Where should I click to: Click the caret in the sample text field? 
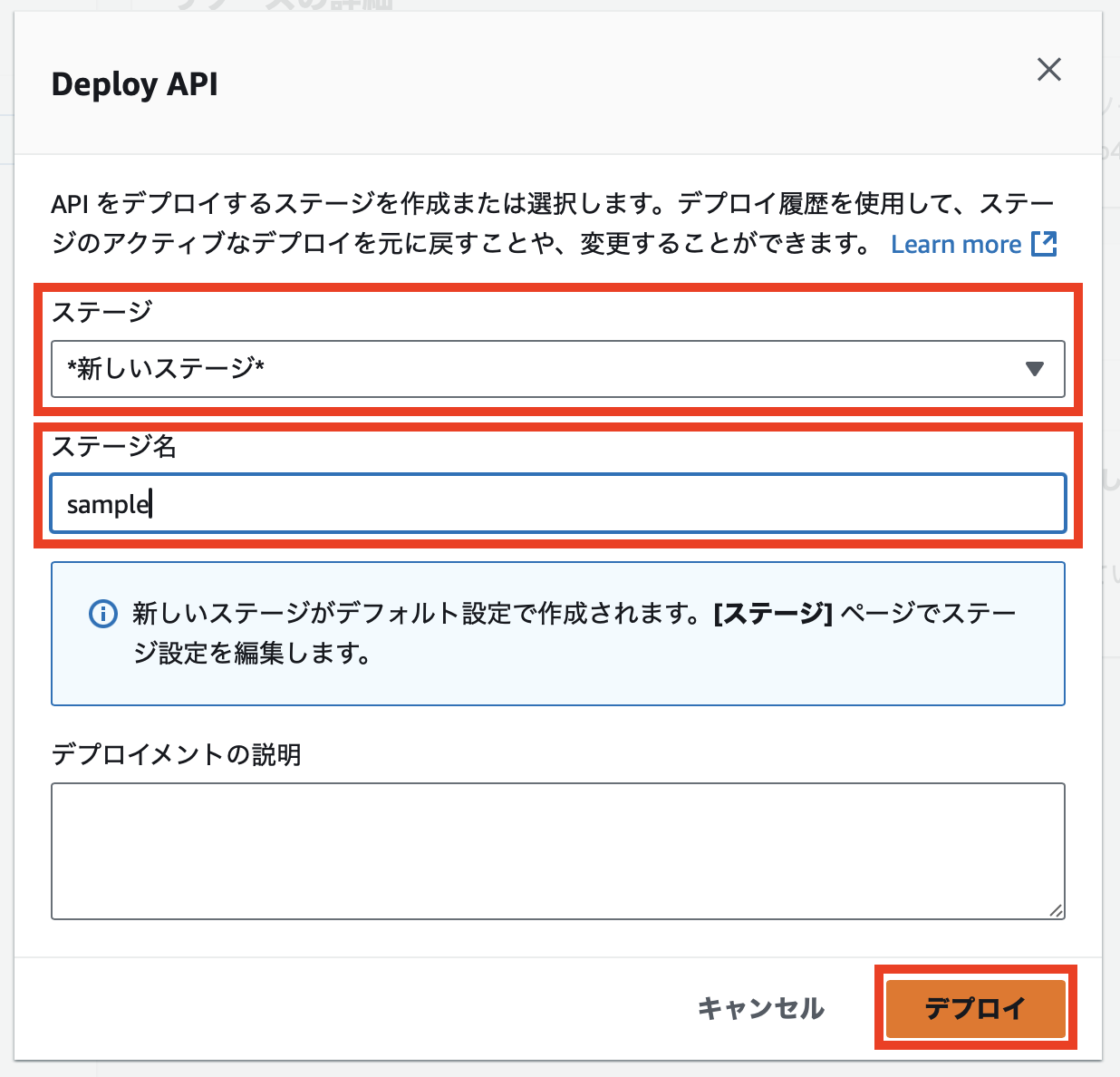tap(150, 503)
